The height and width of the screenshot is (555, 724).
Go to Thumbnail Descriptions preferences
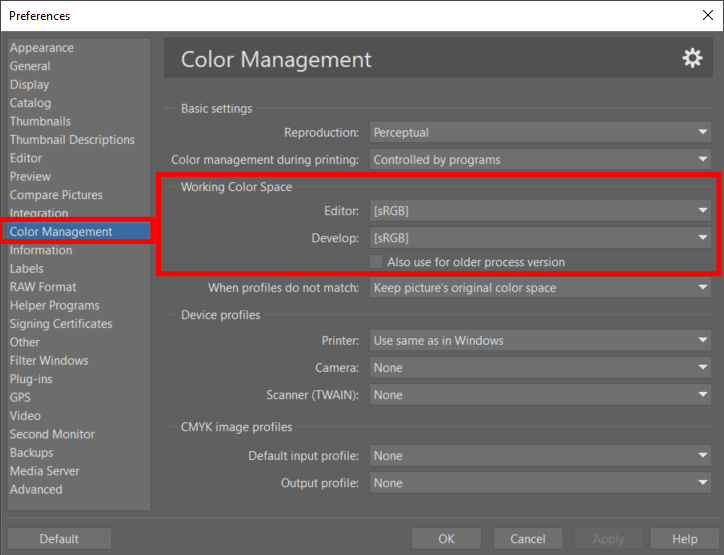(x=72, y=139)
